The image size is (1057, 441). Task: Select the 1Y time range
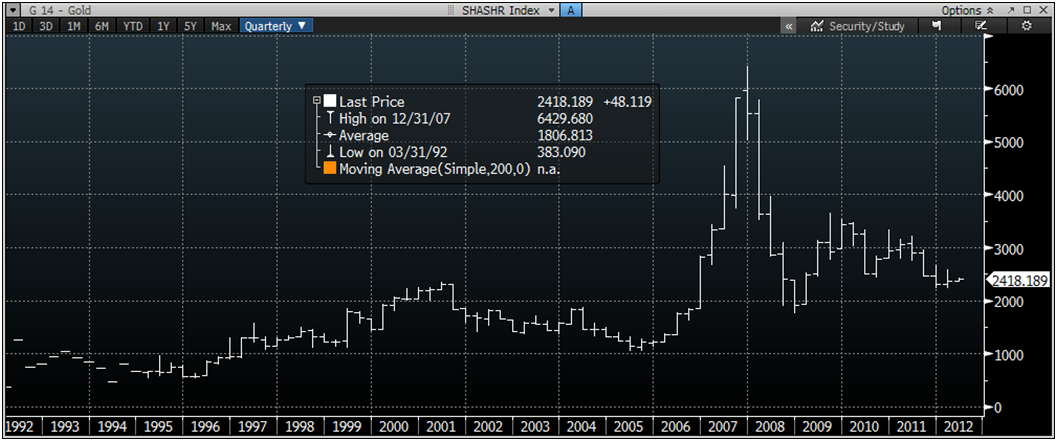[162, 26]
